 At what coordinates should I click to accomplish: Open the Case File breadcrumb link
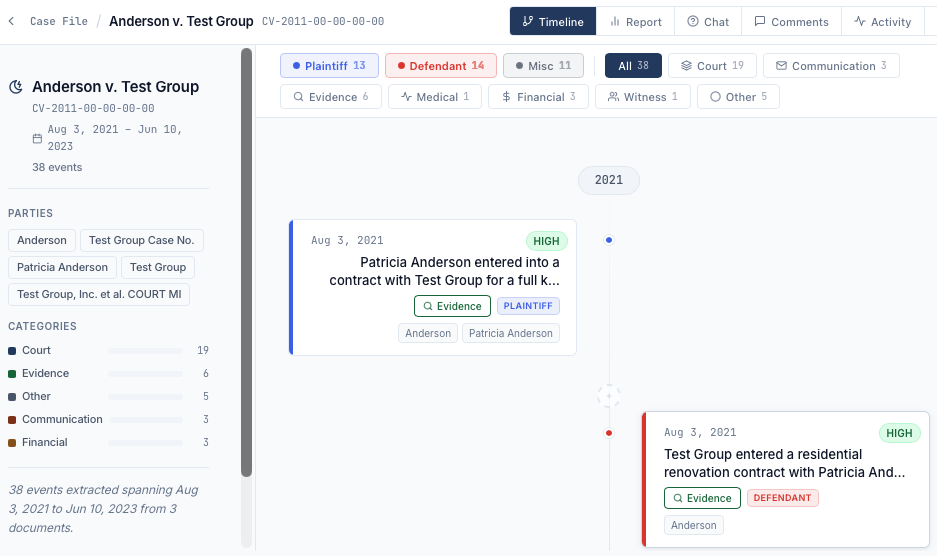tap(59, 22)
